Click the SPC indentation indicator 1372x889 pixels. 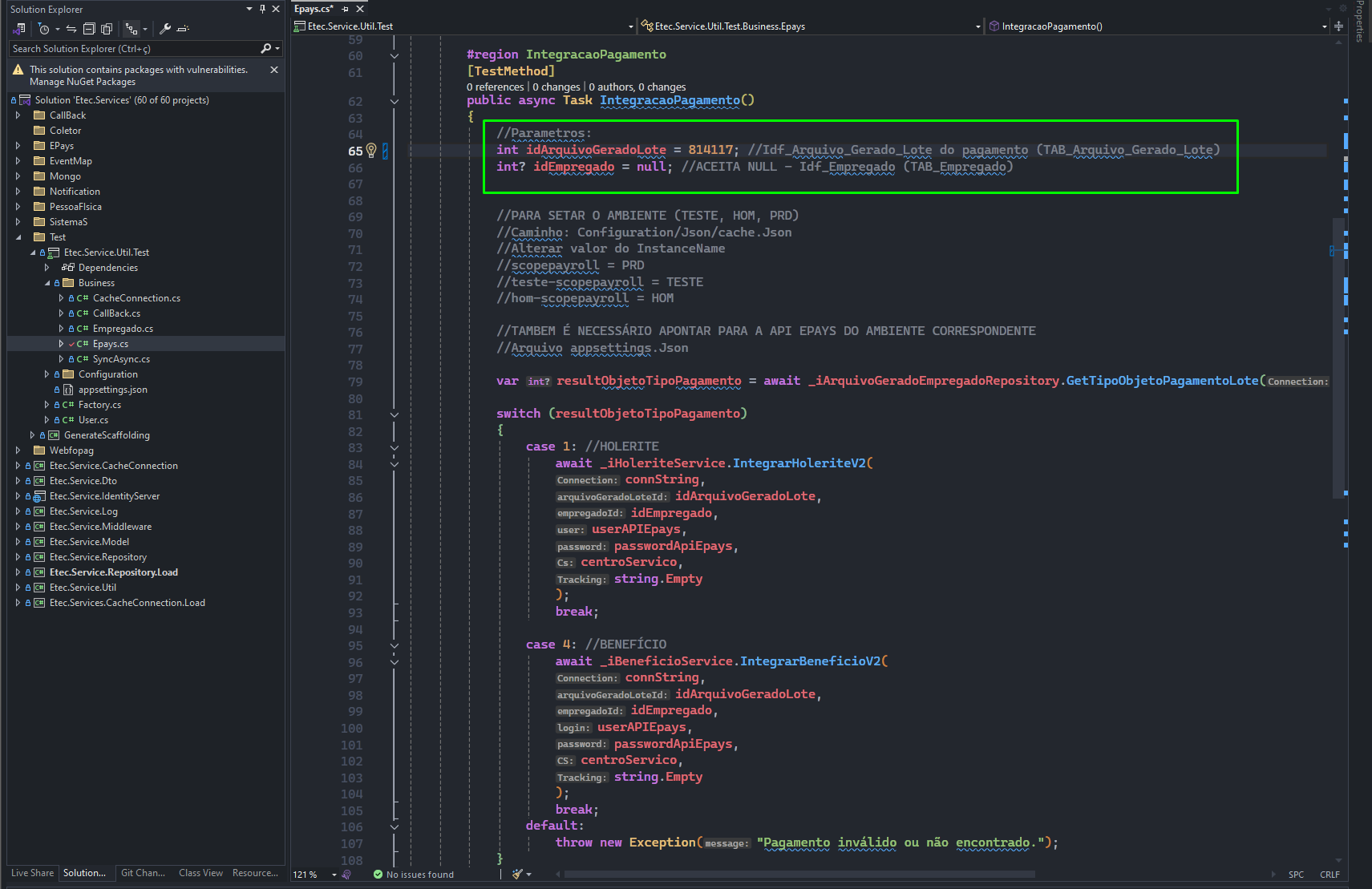coord(1296,875)
